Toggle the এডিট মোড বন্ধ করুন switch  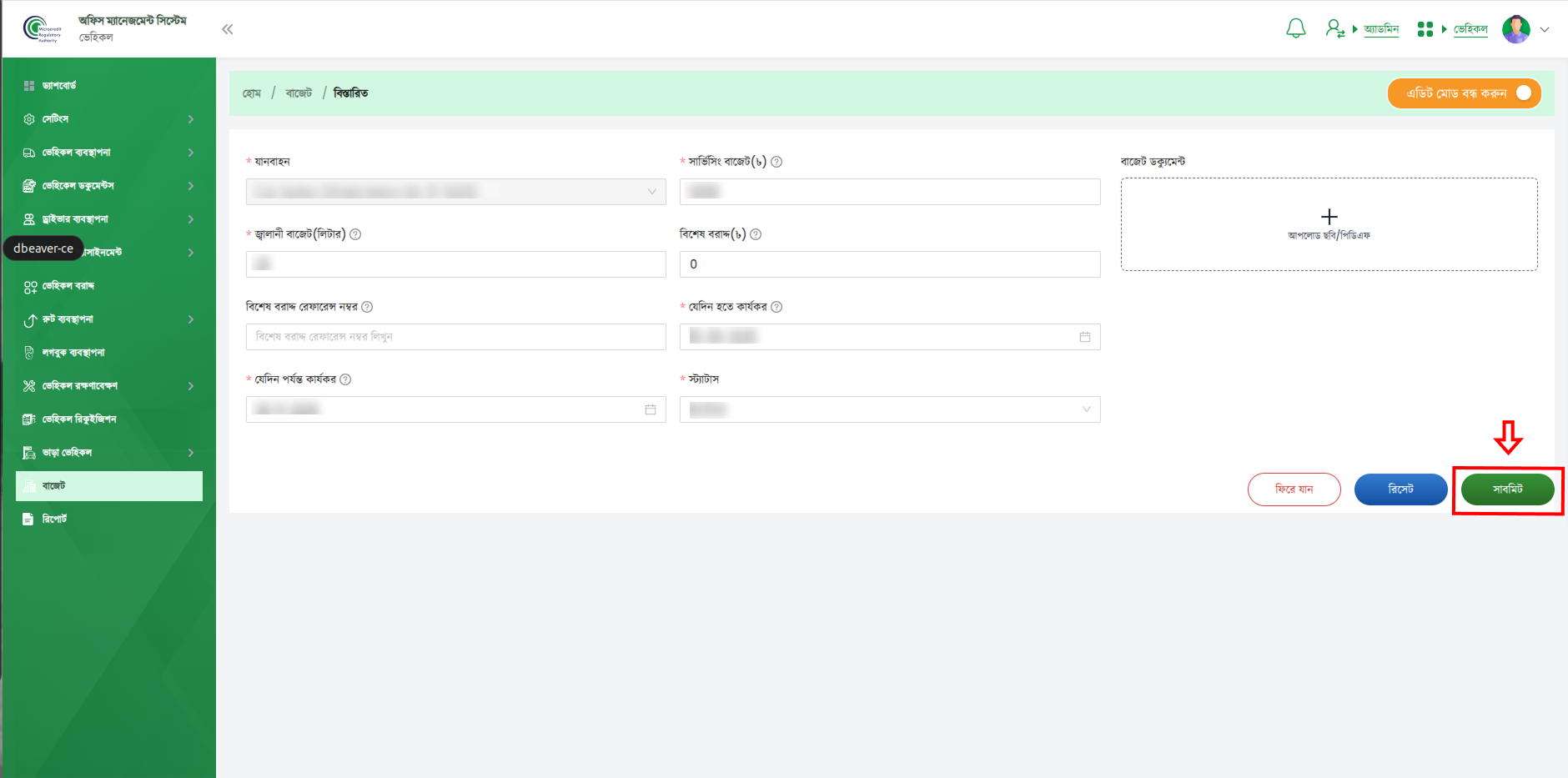(x=1523, y=93)
